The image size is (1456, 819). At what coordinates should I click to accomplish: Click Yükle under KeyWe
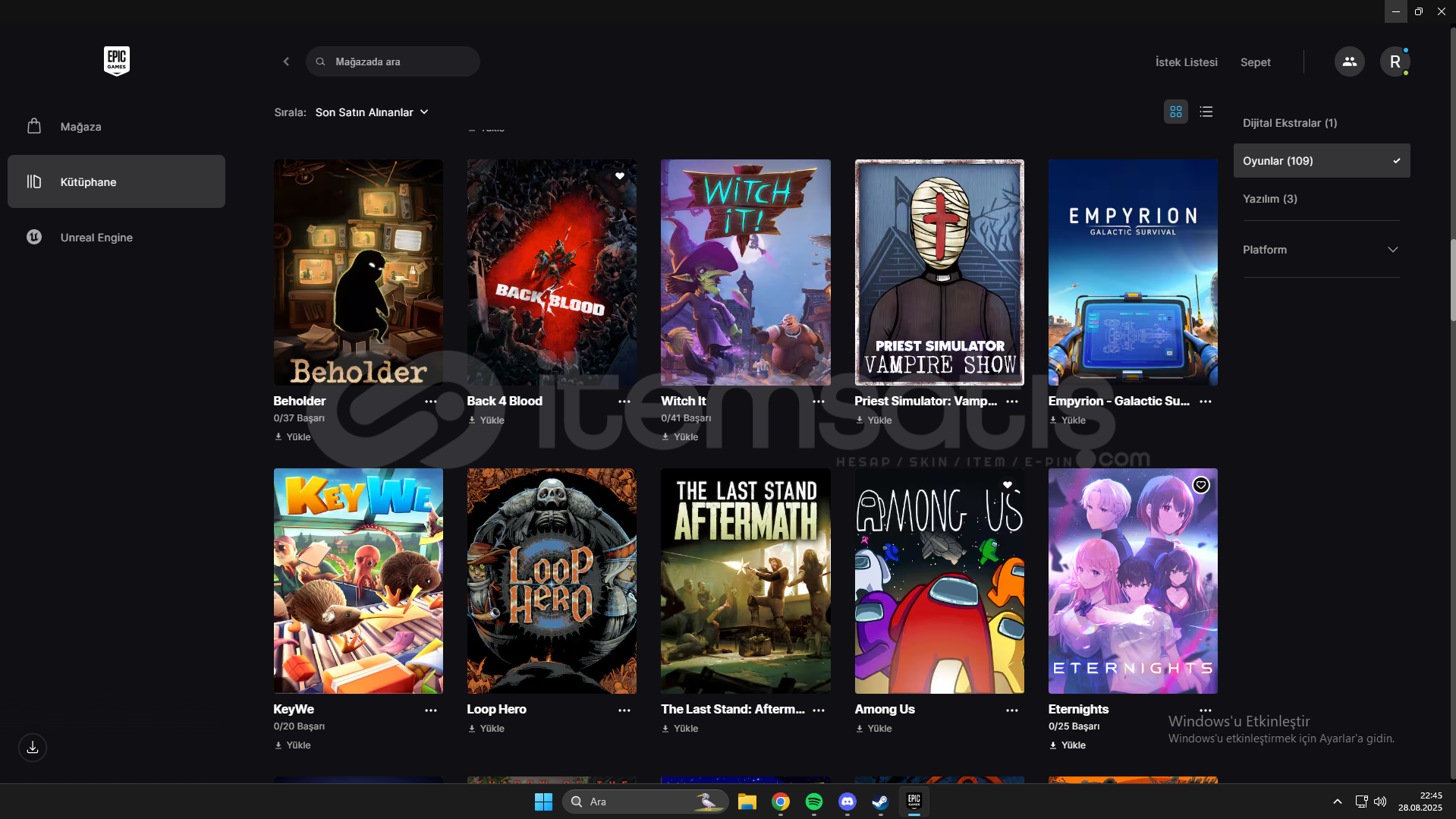(x=293, y=745)
